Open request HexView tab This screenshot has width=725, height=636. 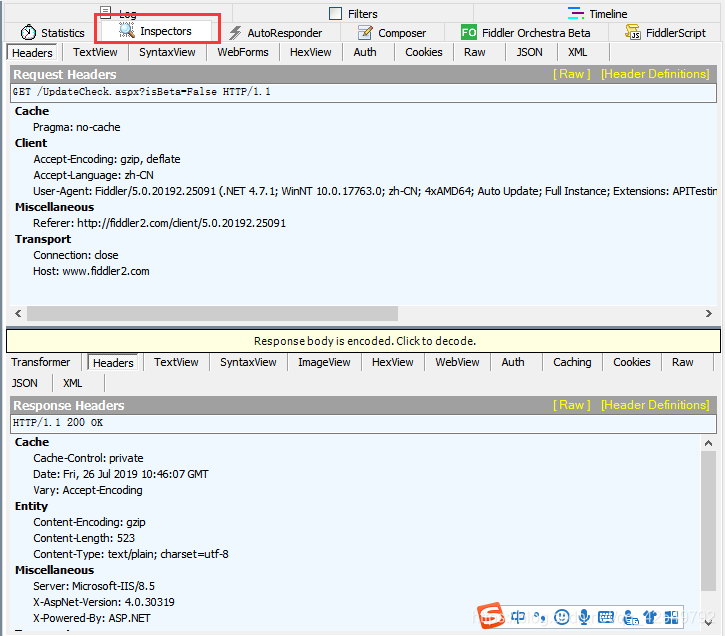(311, 52)
